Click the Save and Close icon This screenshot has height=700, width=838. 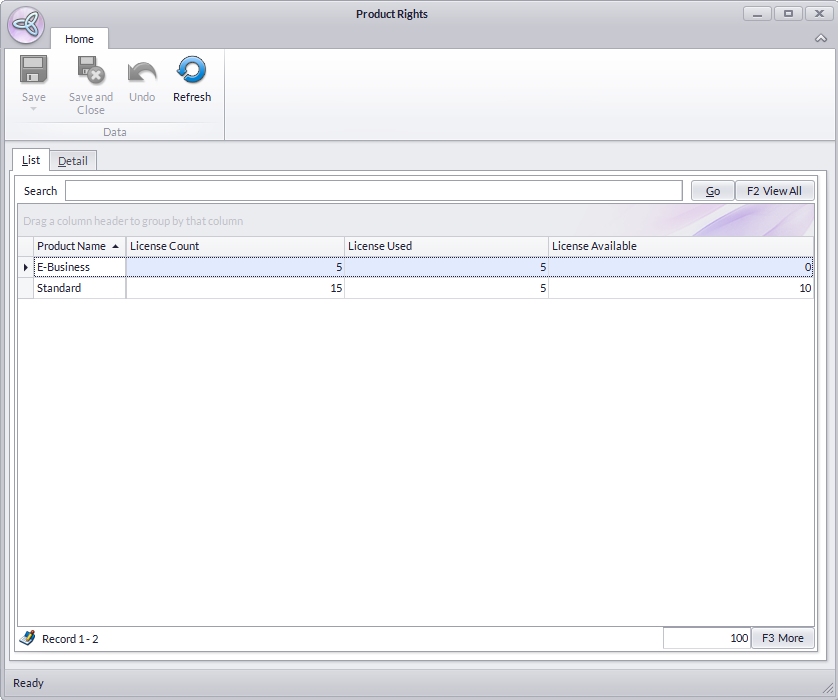(91, 71)
